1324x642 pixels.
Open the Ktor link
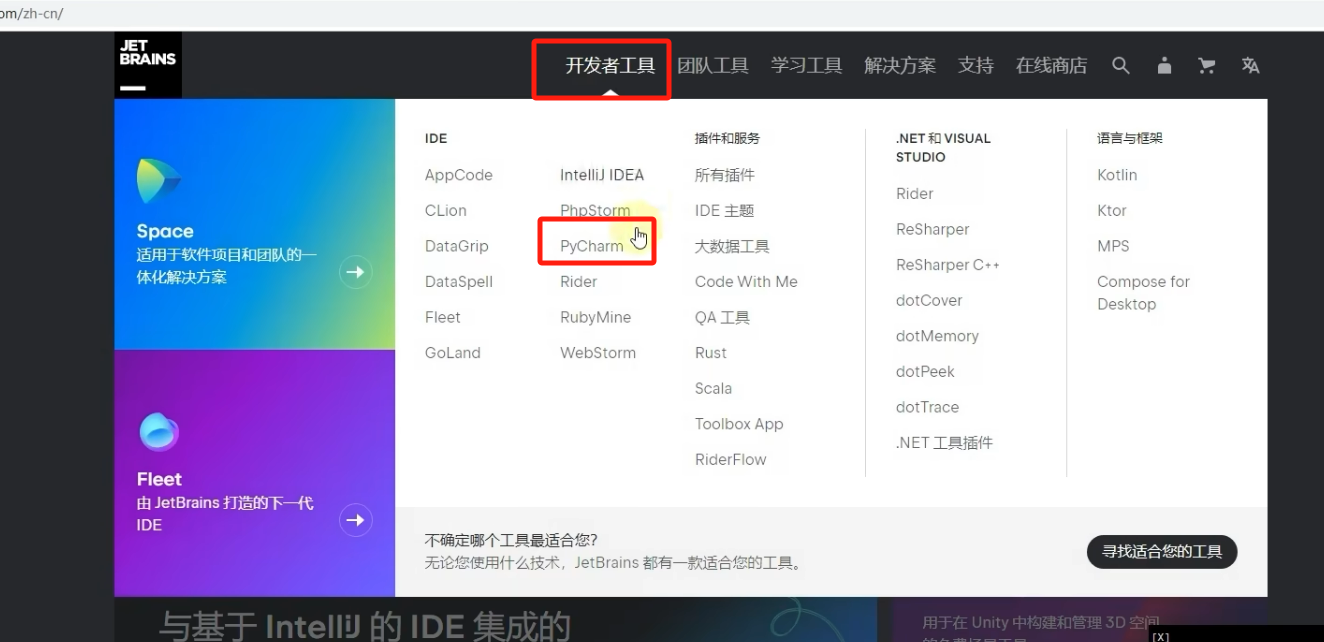[x=1112, y=211]
